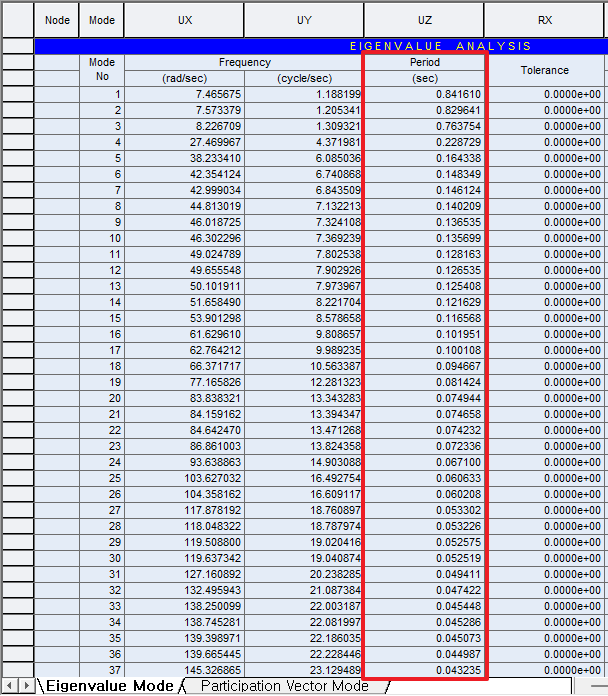Select the row header for mode 1
608x696 pixels.
[x=17, y=94]
